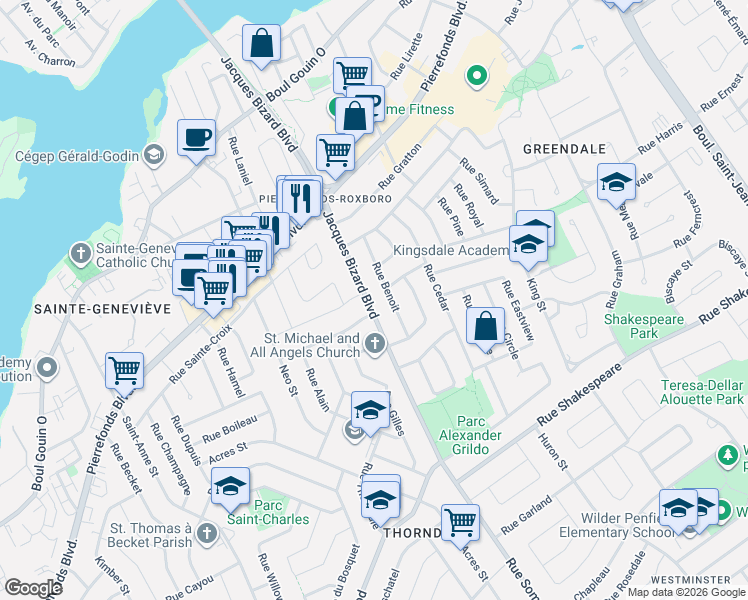Click the school marker at Kingsdale Academy
The height and width of the screenshot is (600, 748).
528,245
